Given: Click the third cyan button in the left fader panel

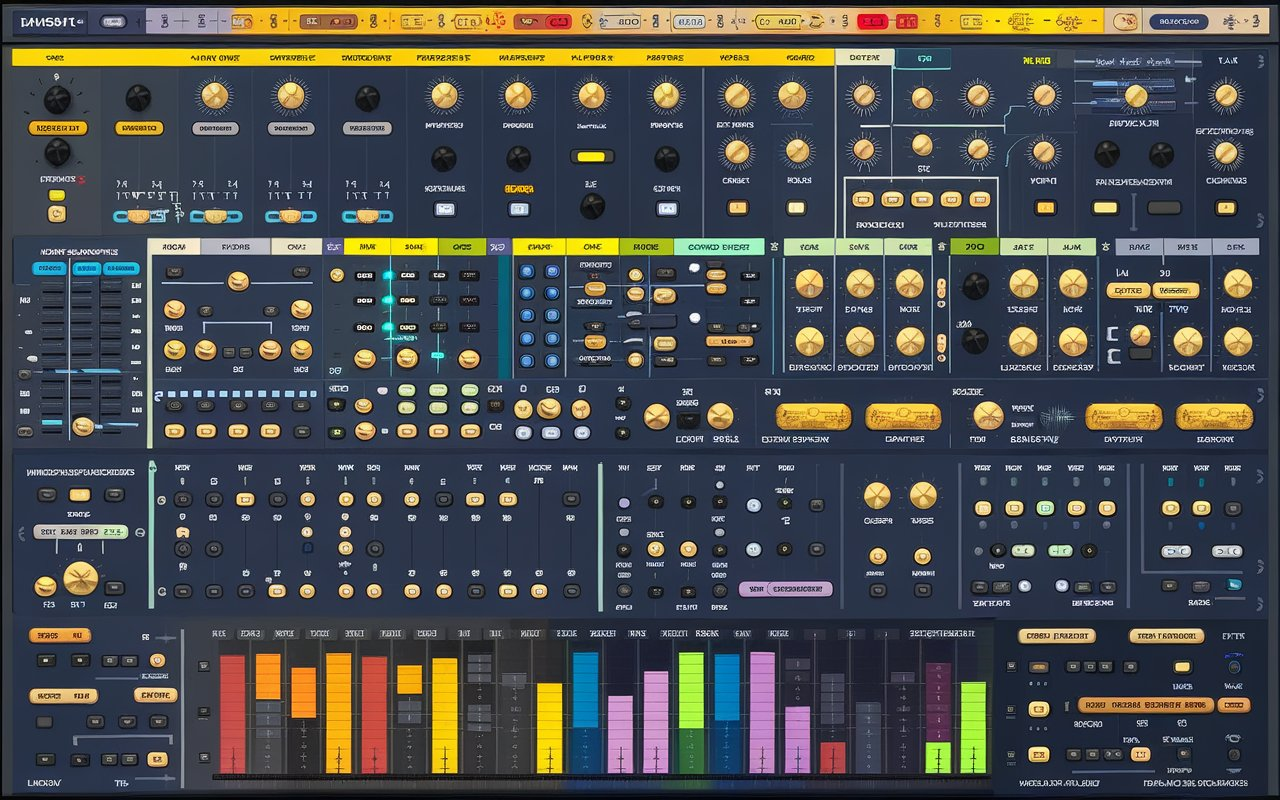Looking at the screenshot, I should [122, 268].
